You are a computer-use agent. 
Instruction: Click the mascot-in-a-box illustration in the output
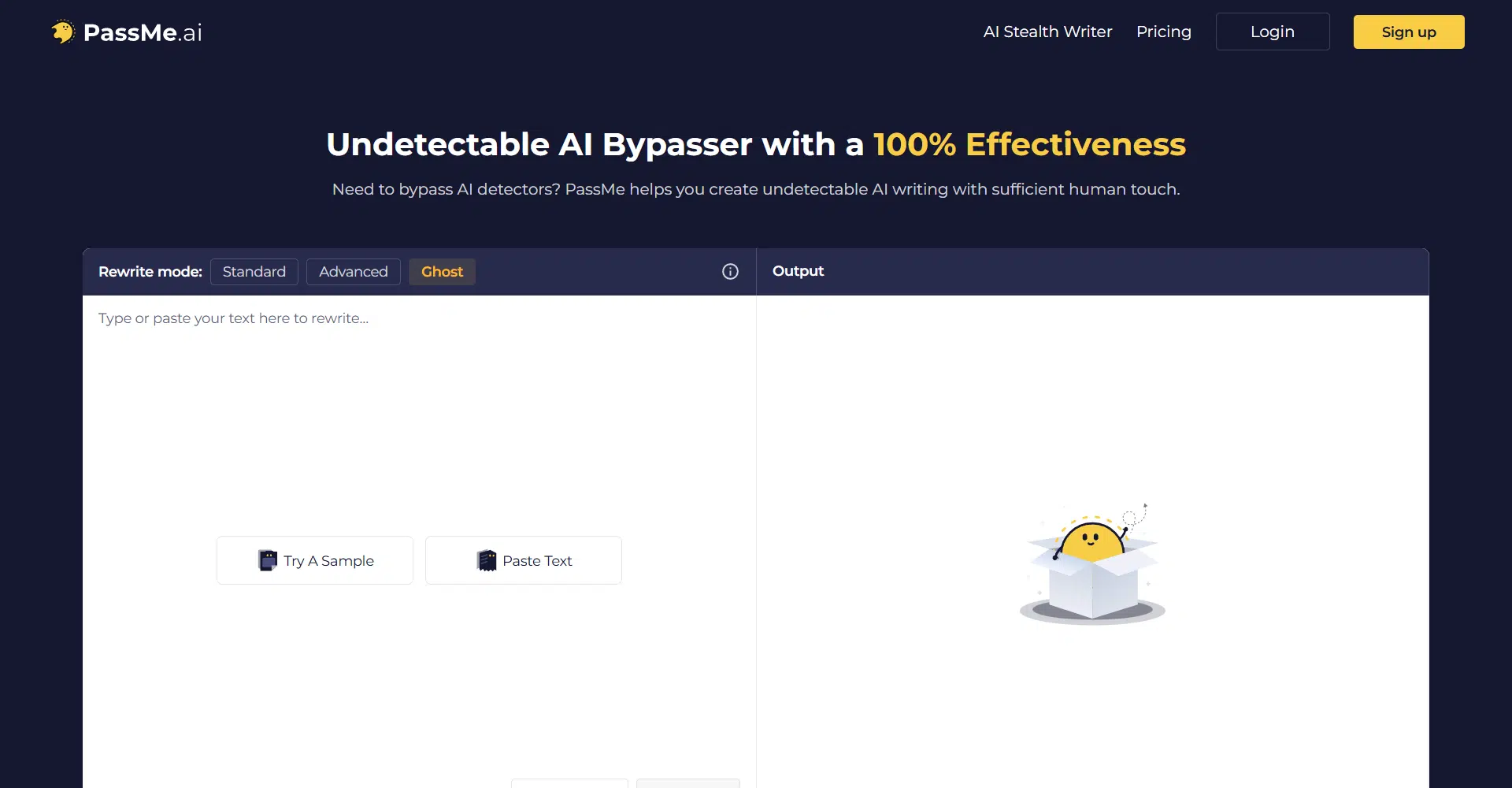tap(1092, 564)
